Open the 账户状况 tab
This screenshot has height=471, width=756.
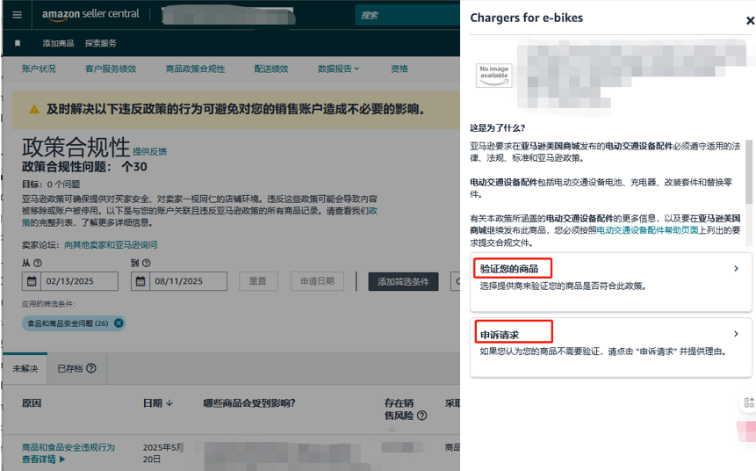(x=39, y=69)
